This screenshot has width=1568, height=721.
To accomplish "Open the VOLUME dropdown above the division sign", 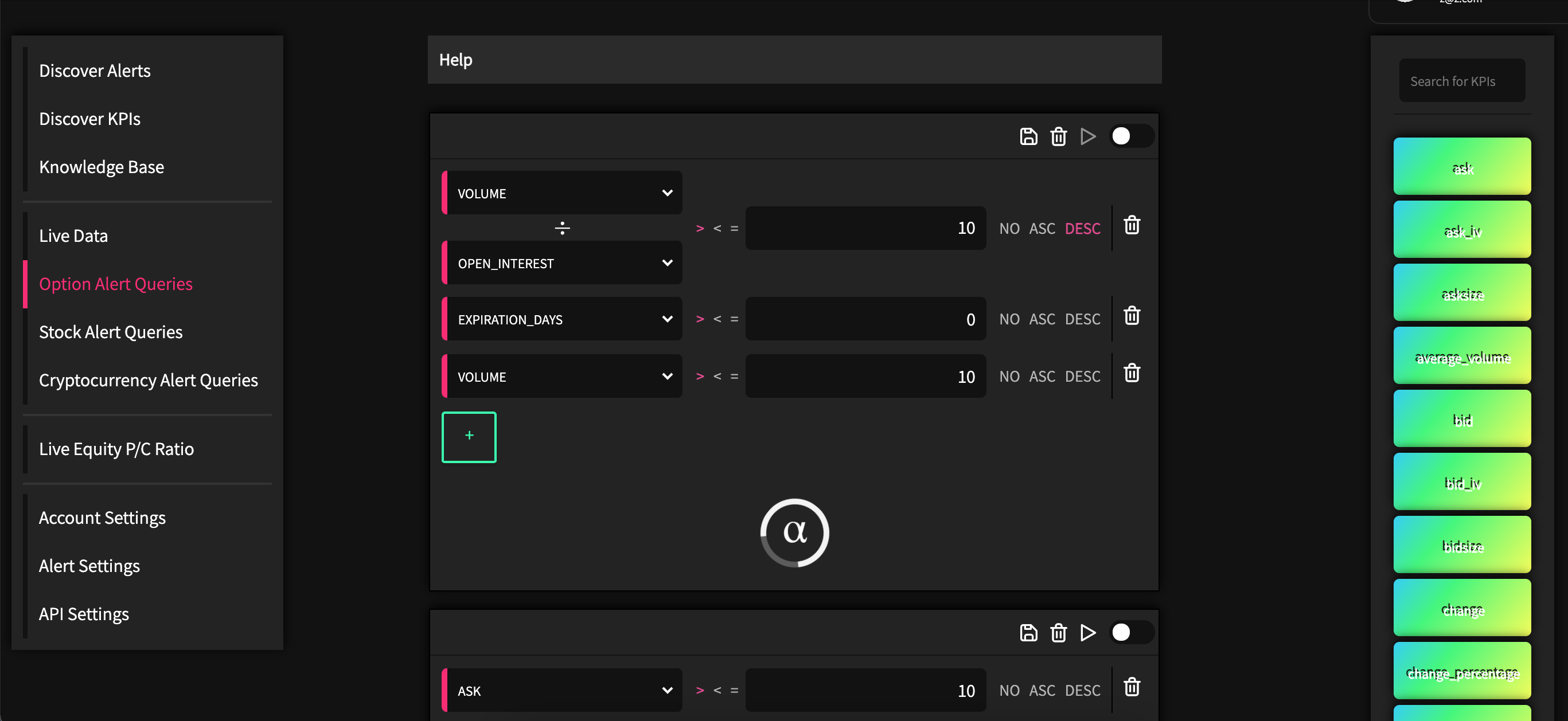I will click(x=562, y=193).
